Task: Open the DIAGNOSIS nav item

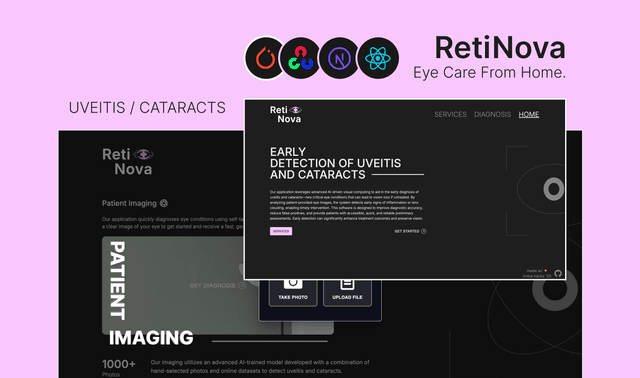Action: tap(492, 114)
